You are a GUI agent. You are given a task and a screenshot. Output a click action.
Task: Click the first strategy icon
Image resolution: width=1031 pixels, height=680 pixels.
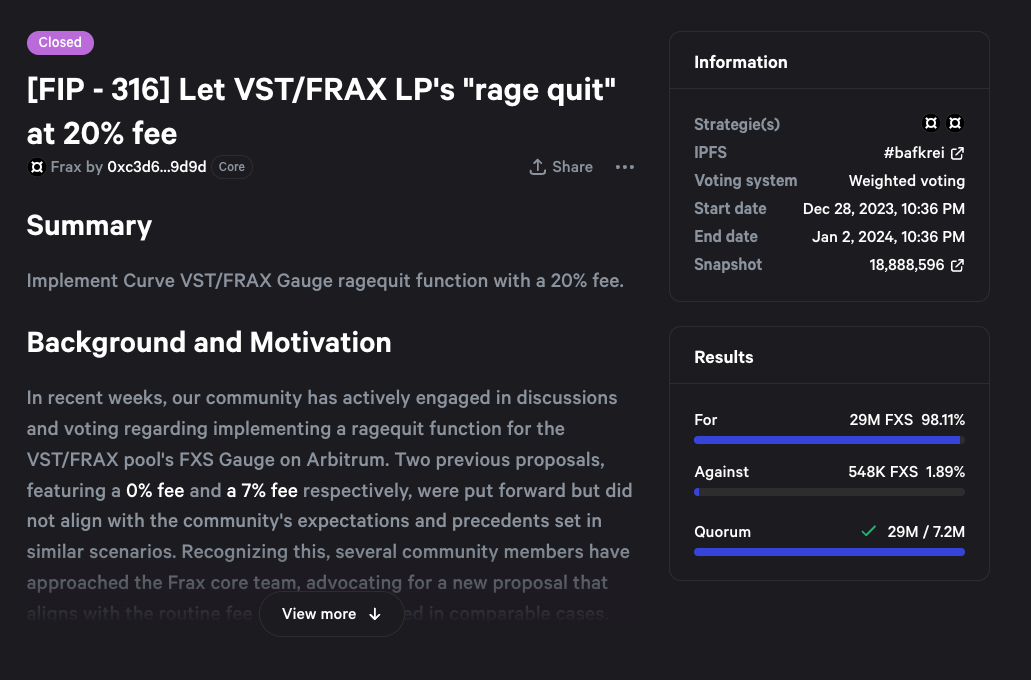click(931, 124)
